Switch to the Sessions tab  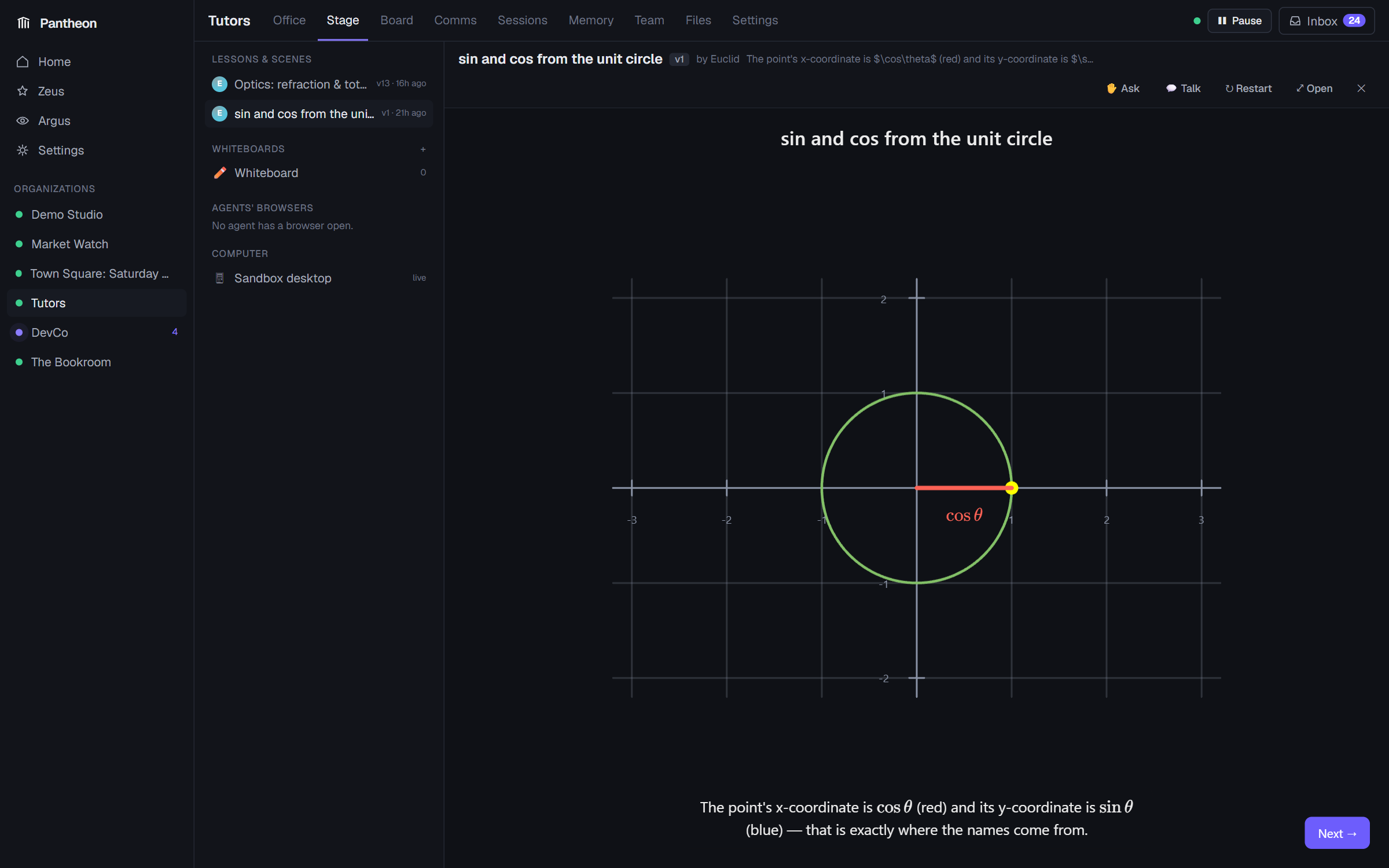tap(522, 20)
